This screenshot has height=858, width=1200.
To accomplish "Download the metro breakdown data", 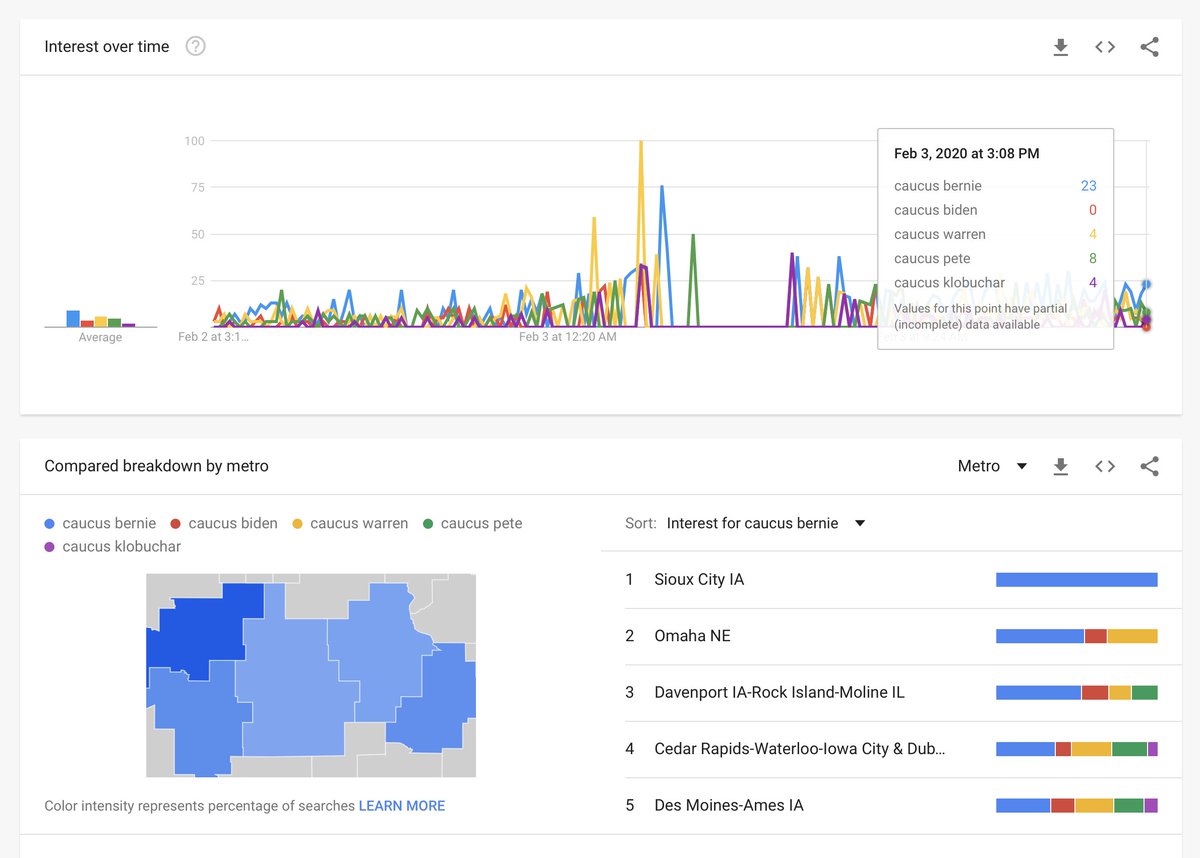I will pos(1061,466).
